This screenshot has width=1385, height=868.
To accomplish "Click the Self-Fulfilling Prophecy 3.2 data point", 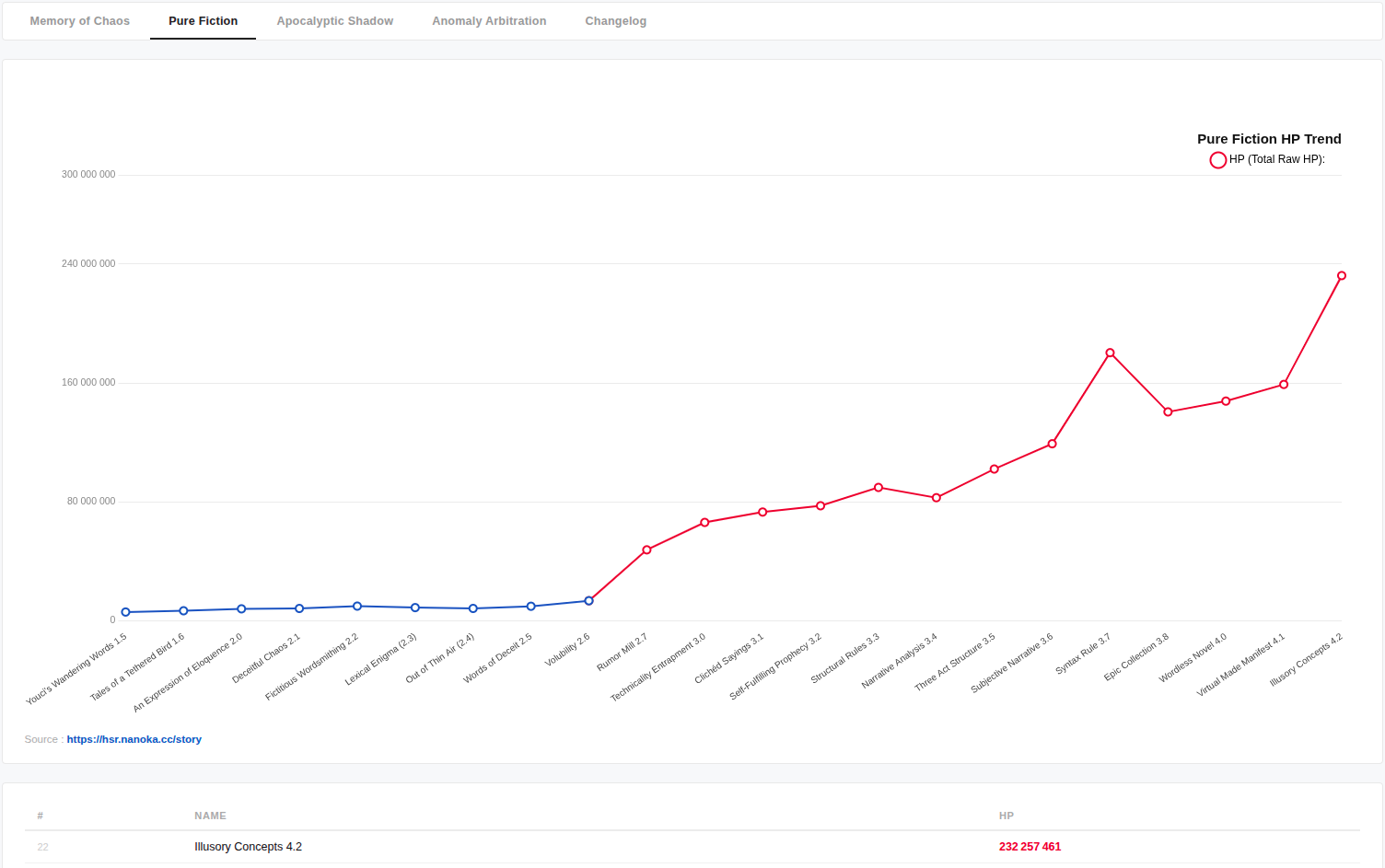I will 821,505.
